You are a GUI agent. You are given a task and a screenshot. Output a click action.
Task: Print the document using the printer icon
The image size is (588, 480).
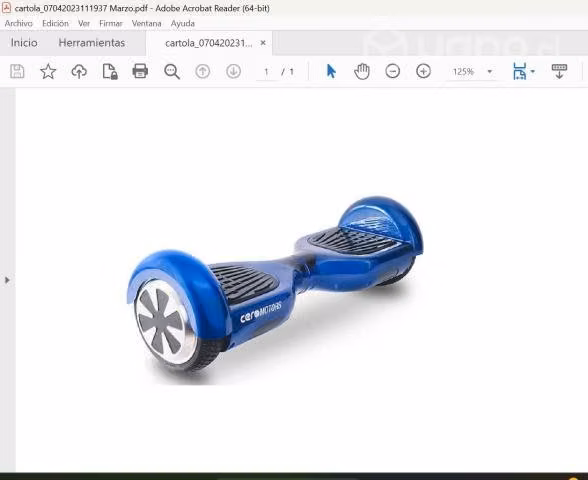[x=140, y=71]
